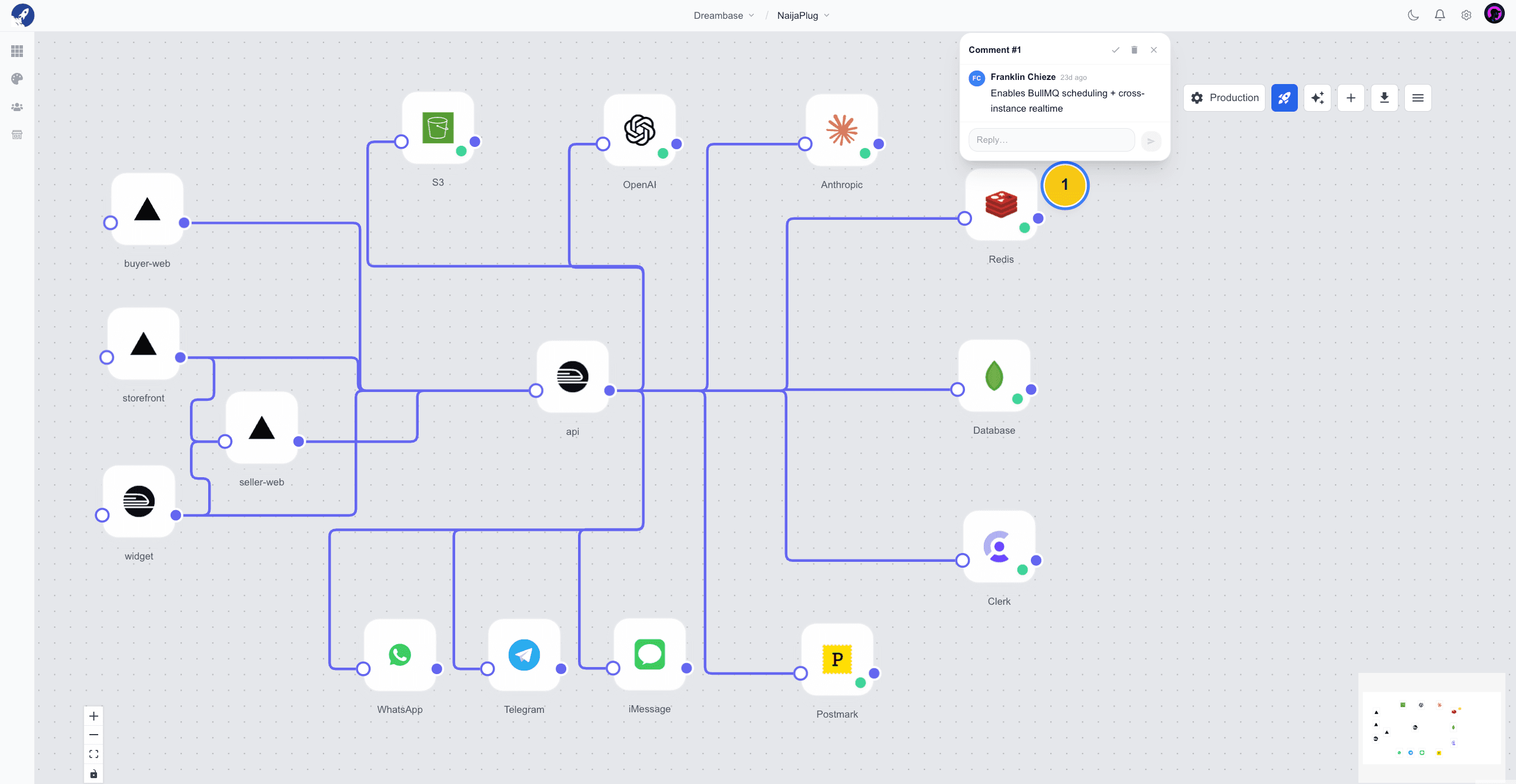Expand the Dreambase workspace dropdown
This screenshot has height=784, width=1516.
(723, 15)
